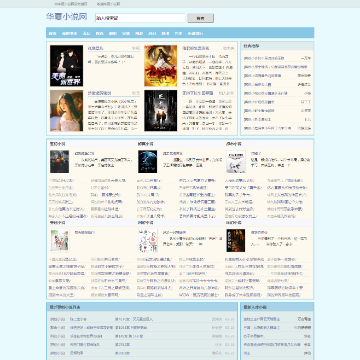Open the fiery orange cover with white-robed figure
This screenshot has height=360, width=360.
(x=161, y=66)
